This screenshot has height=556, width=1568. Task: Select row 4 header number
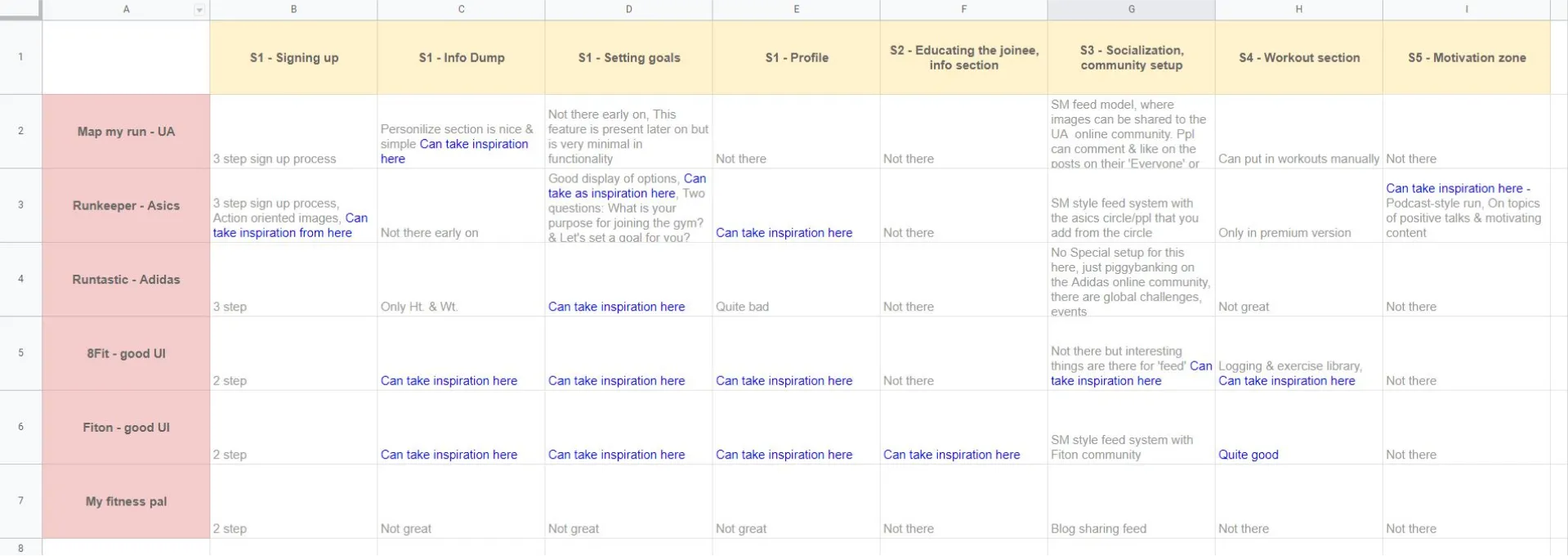click(x=20, y=279)
